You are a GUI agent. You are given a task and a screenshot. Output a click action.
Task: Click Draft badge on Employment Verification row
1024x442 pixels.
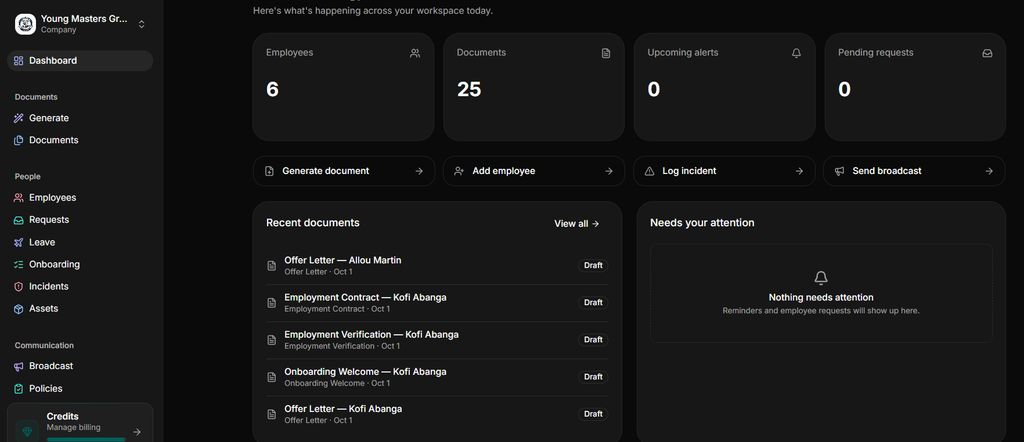(x=593, y=340)
